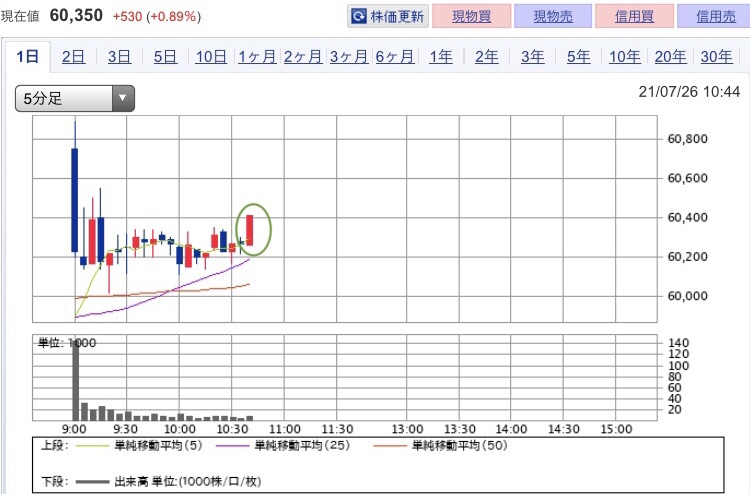Switch to the 10日 period tab
Viewport: 750px width, 494px height.
click(x=211, y=57)
